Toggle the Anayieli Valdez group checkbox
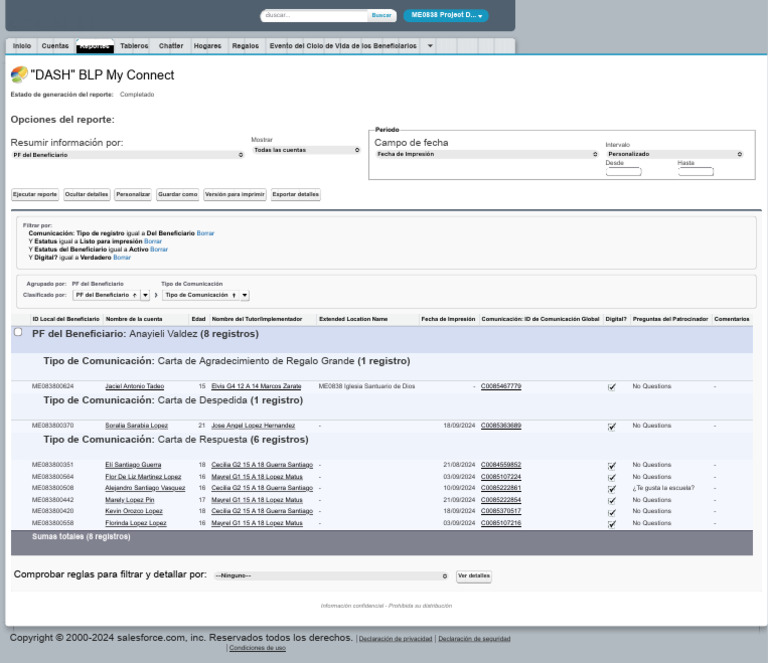Screen dimensions: 768x663 (18, 333)
